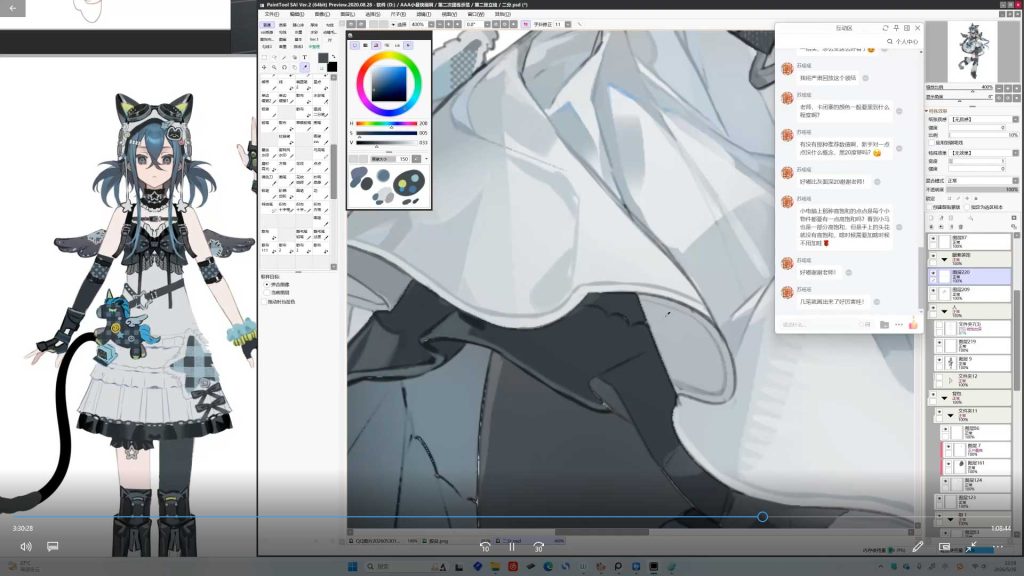1024x576 pixels.
Task: Select the eyedropper color picker tool
Action: 305,67
